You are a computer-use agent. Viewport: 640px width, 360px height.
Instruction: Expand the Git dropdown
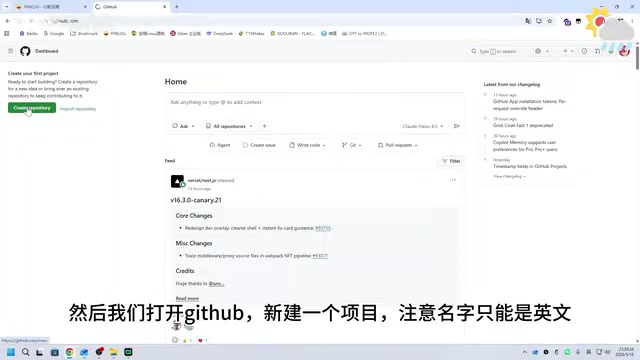tap(351, 145)
